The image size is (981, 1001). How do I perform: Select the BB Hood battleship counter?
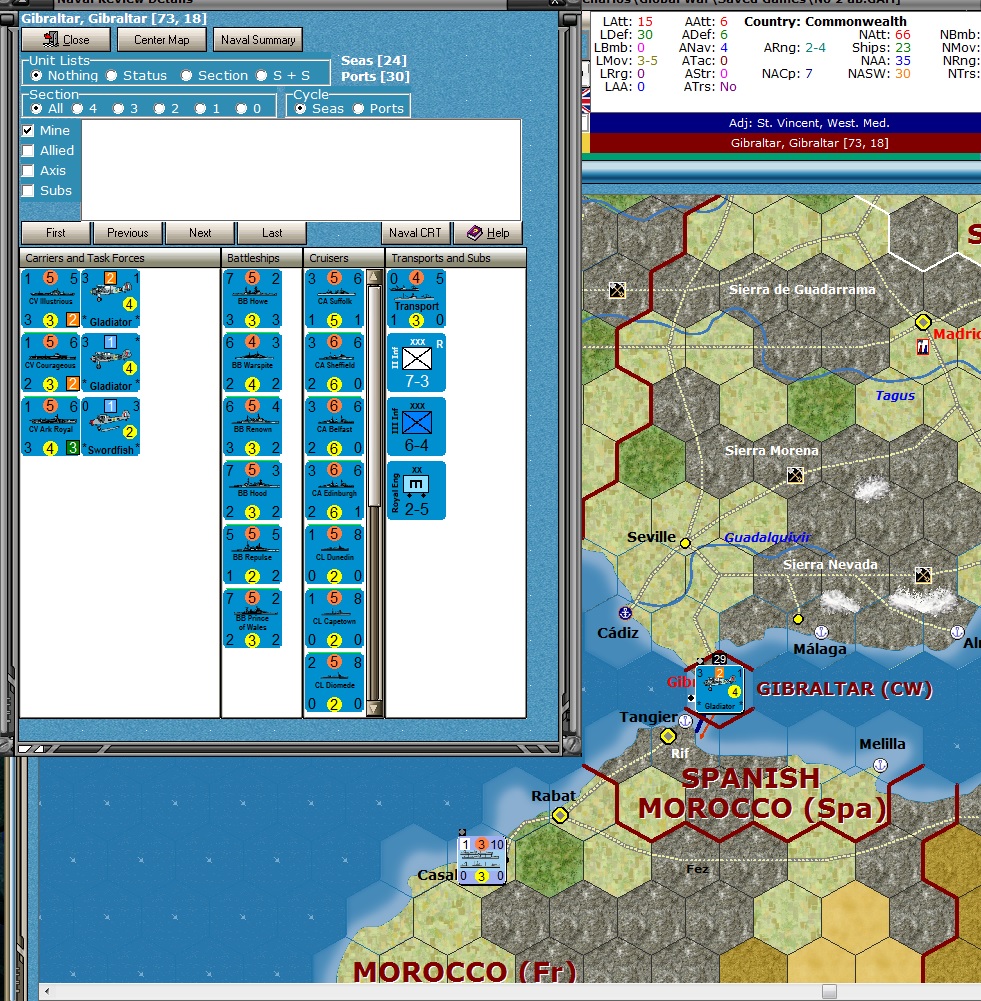253,490
